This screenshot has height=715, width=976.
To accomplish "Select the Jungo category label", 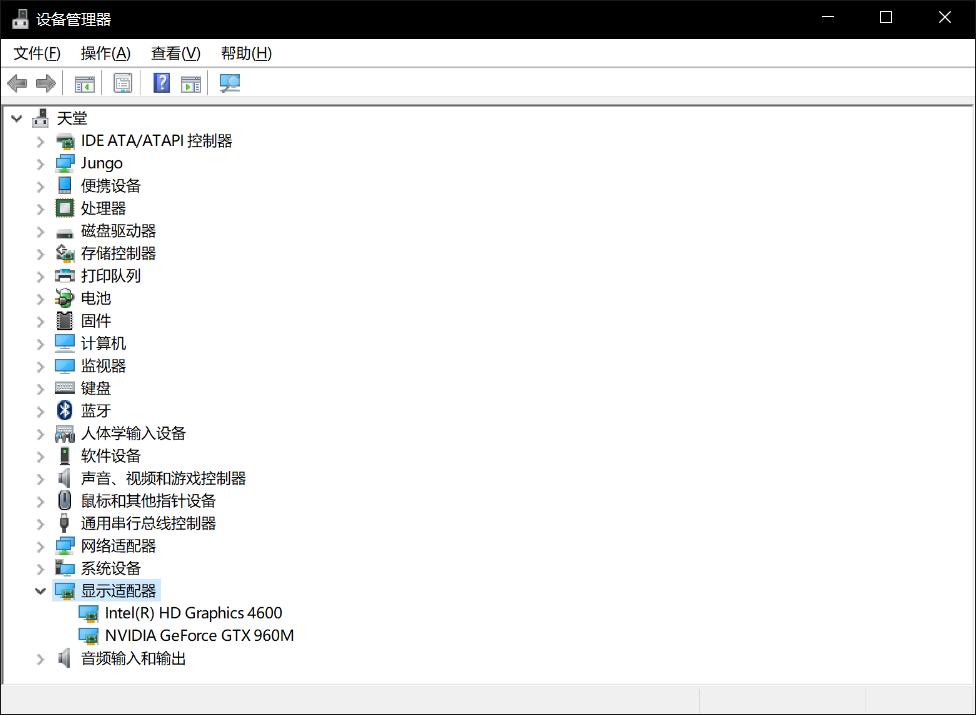I will pos(101,163).
